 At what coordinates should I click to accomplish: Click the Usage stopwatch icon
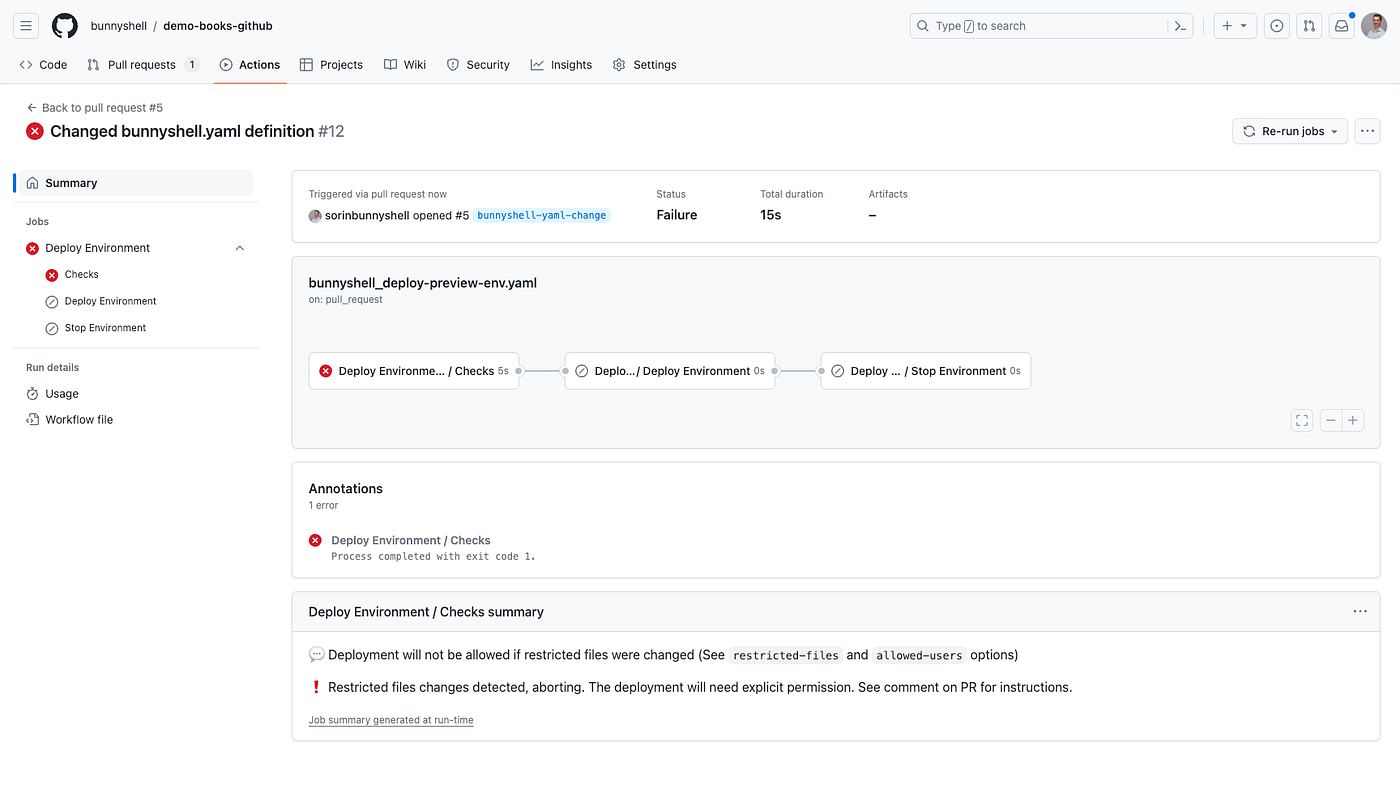pos(32,394)
